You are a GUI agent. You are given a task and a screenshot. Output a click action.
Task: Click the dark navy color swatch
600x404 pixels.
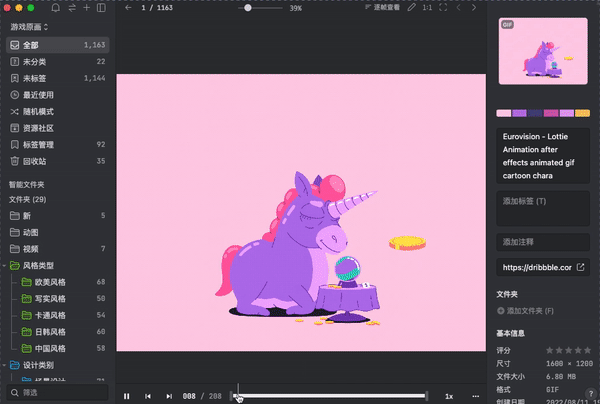535,113
